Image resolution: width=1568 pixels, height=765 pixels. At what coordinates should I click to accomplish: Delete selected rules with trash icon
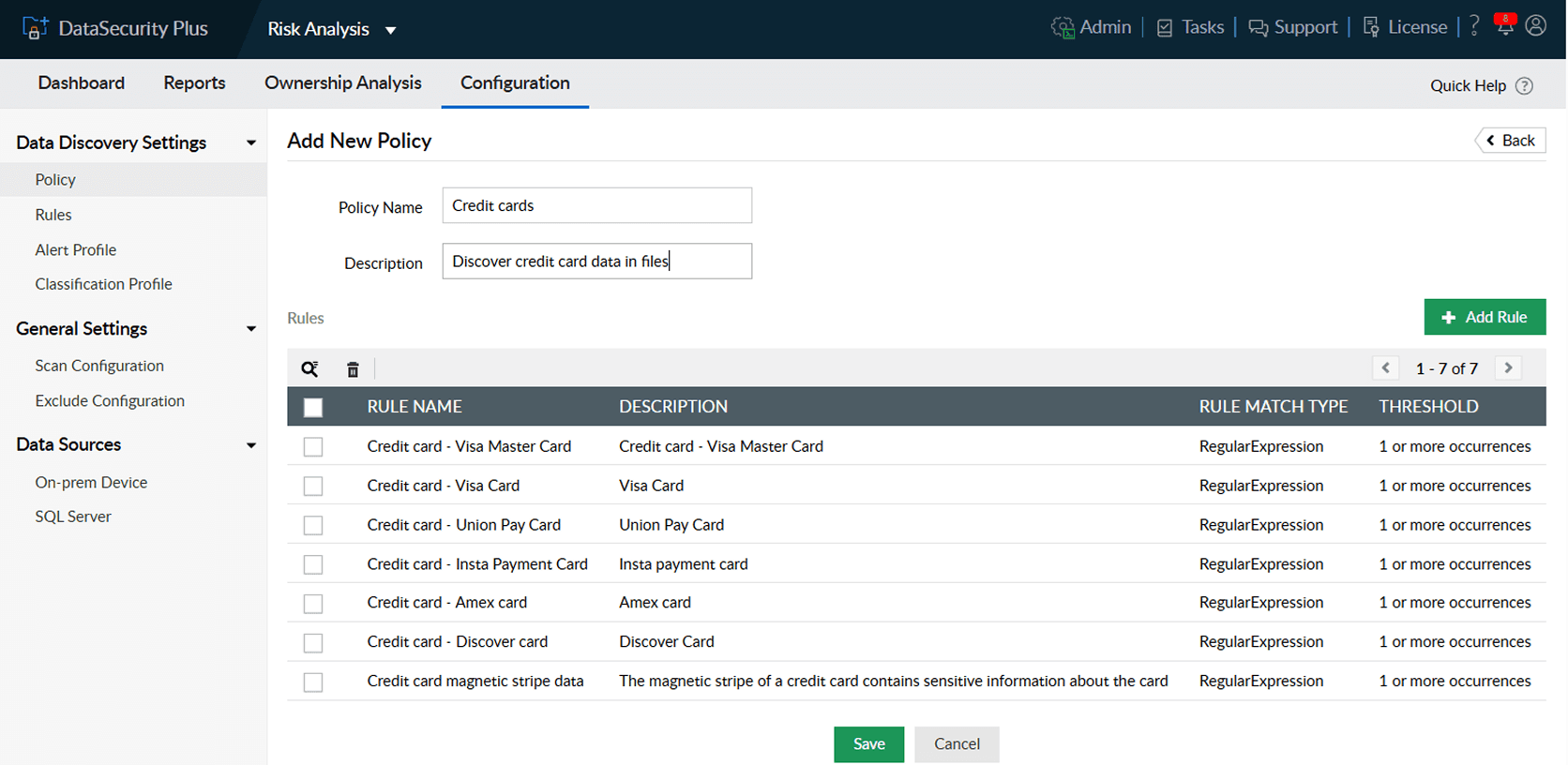point(353,369)
